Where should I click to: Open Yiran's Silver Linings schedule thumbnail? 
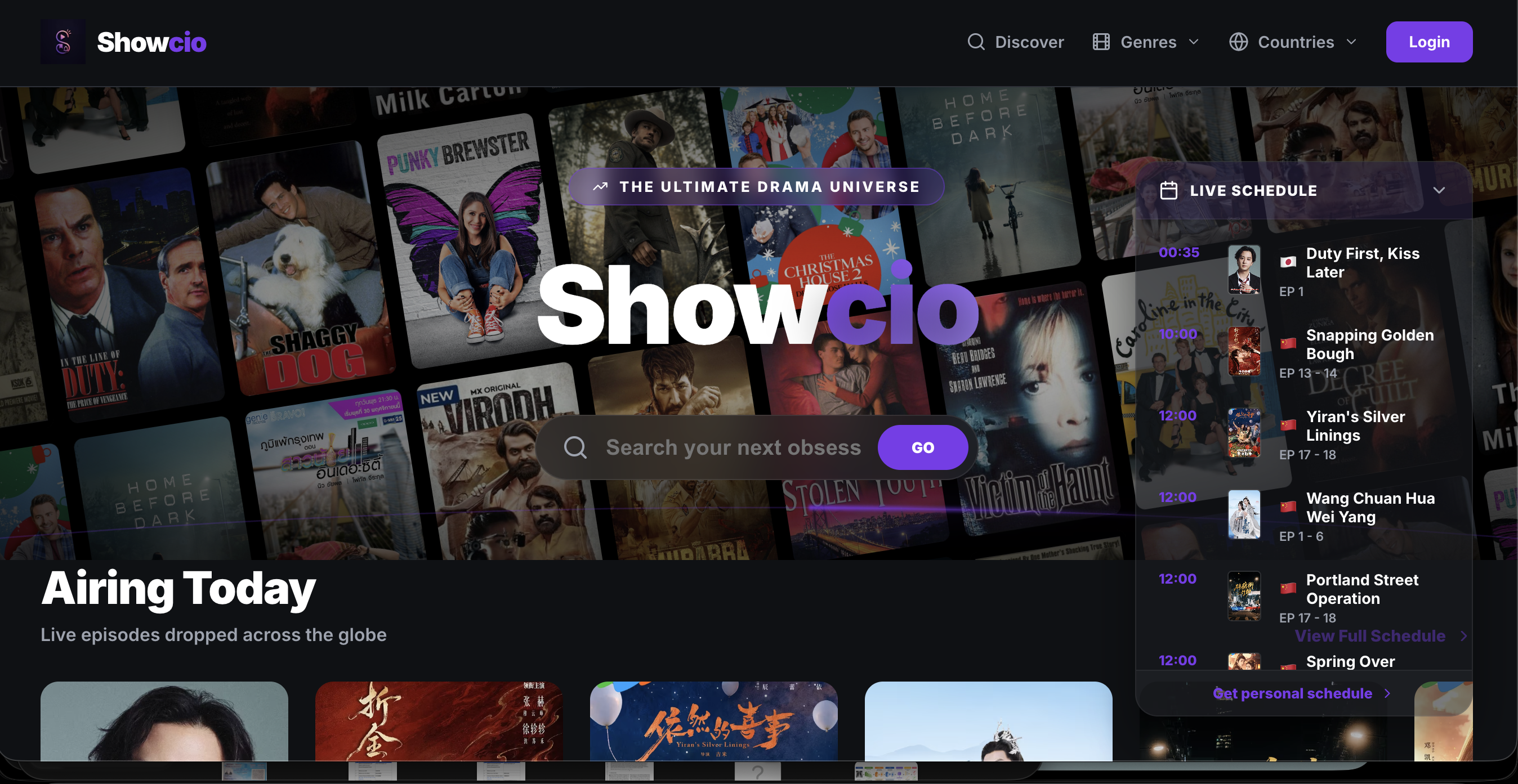pyautogui.click(x=1244, y=433)
